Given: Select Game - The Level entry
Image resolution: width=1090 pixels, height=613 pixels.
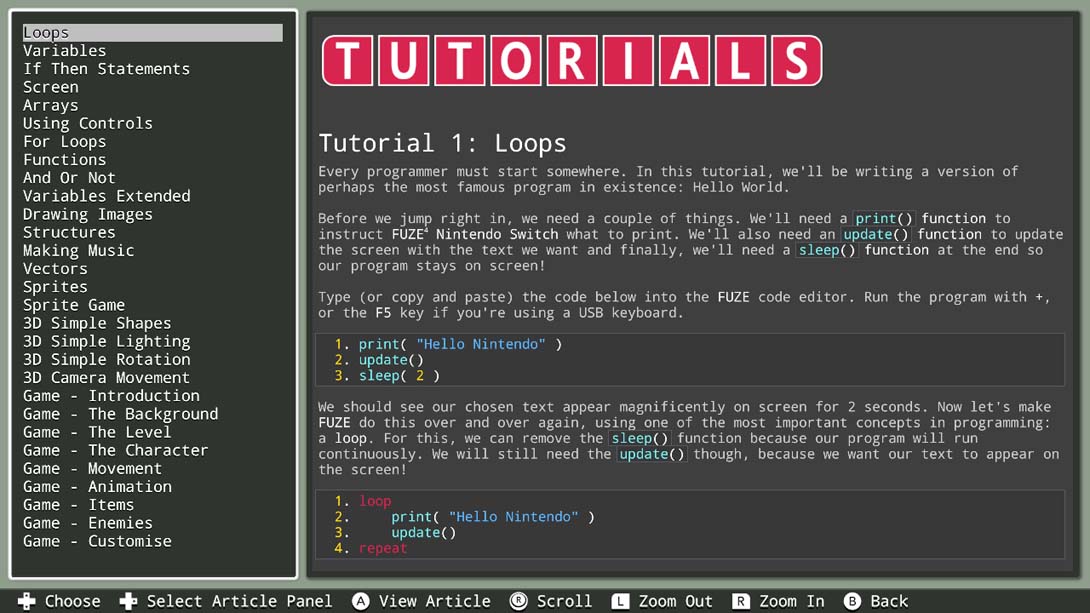Looking at the screenshot, I should [97, 432].
